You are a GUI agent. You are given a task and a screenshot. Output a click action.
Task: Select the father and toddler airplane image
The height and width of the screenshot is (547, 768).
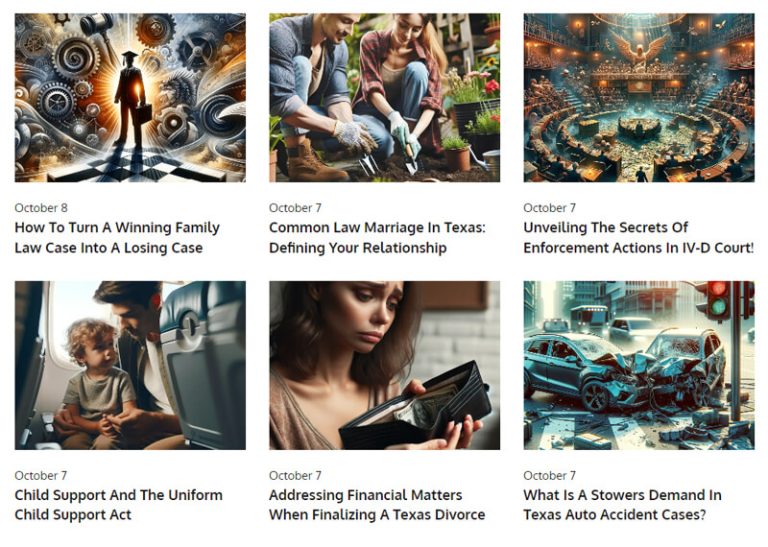[130, 365]
